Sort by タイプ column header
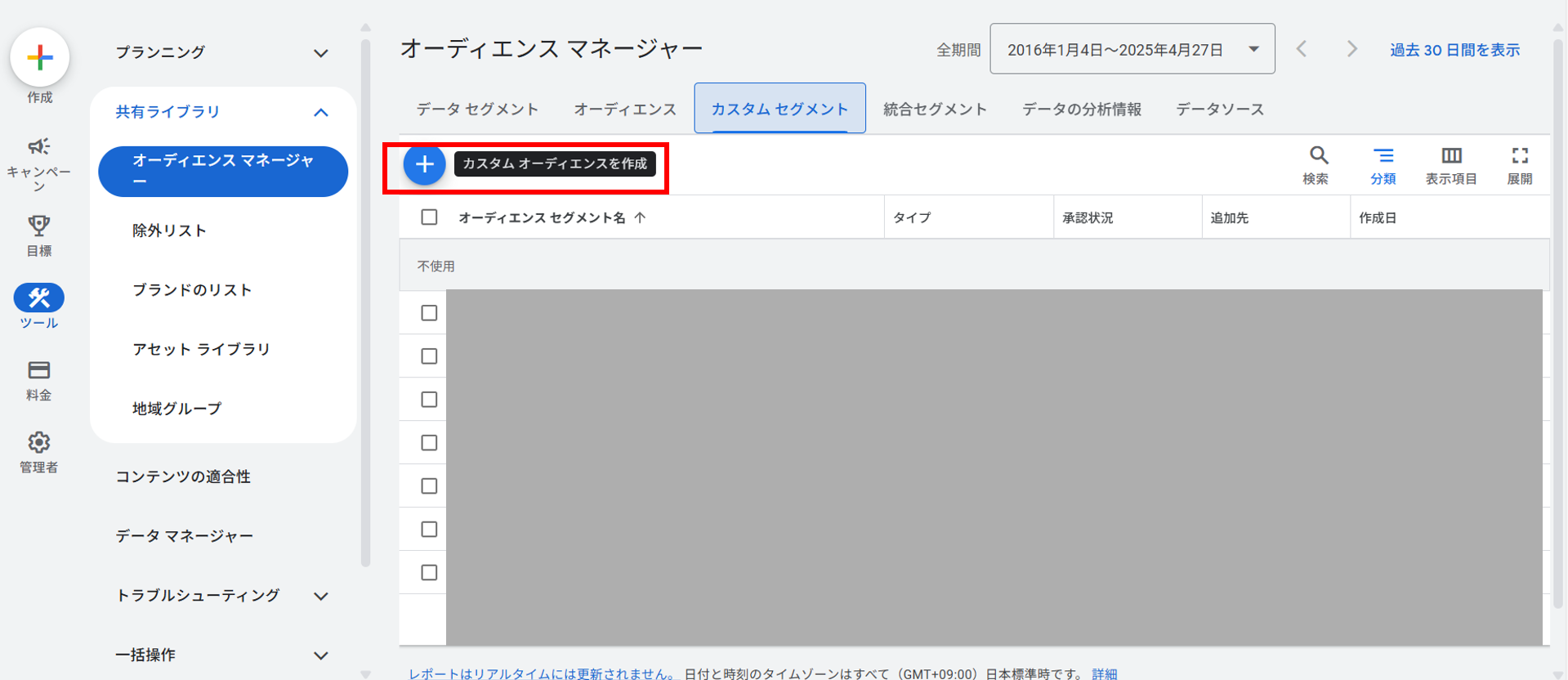 coord(912,217)
